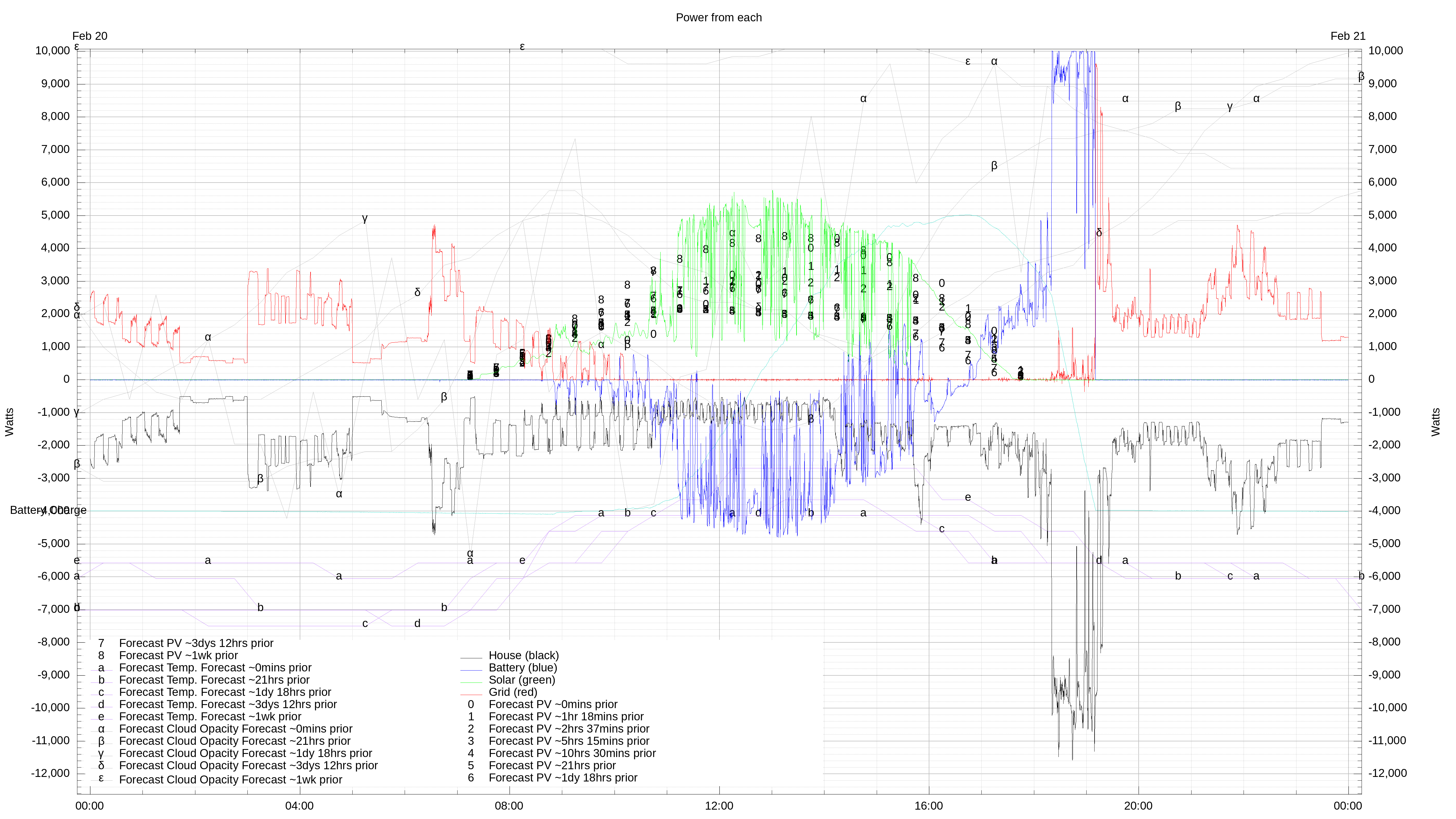Select legend entry 'Grid (red)'
Image resolution: width=1456 pixels, height=819 pixels.
click(x=513, y=692)
